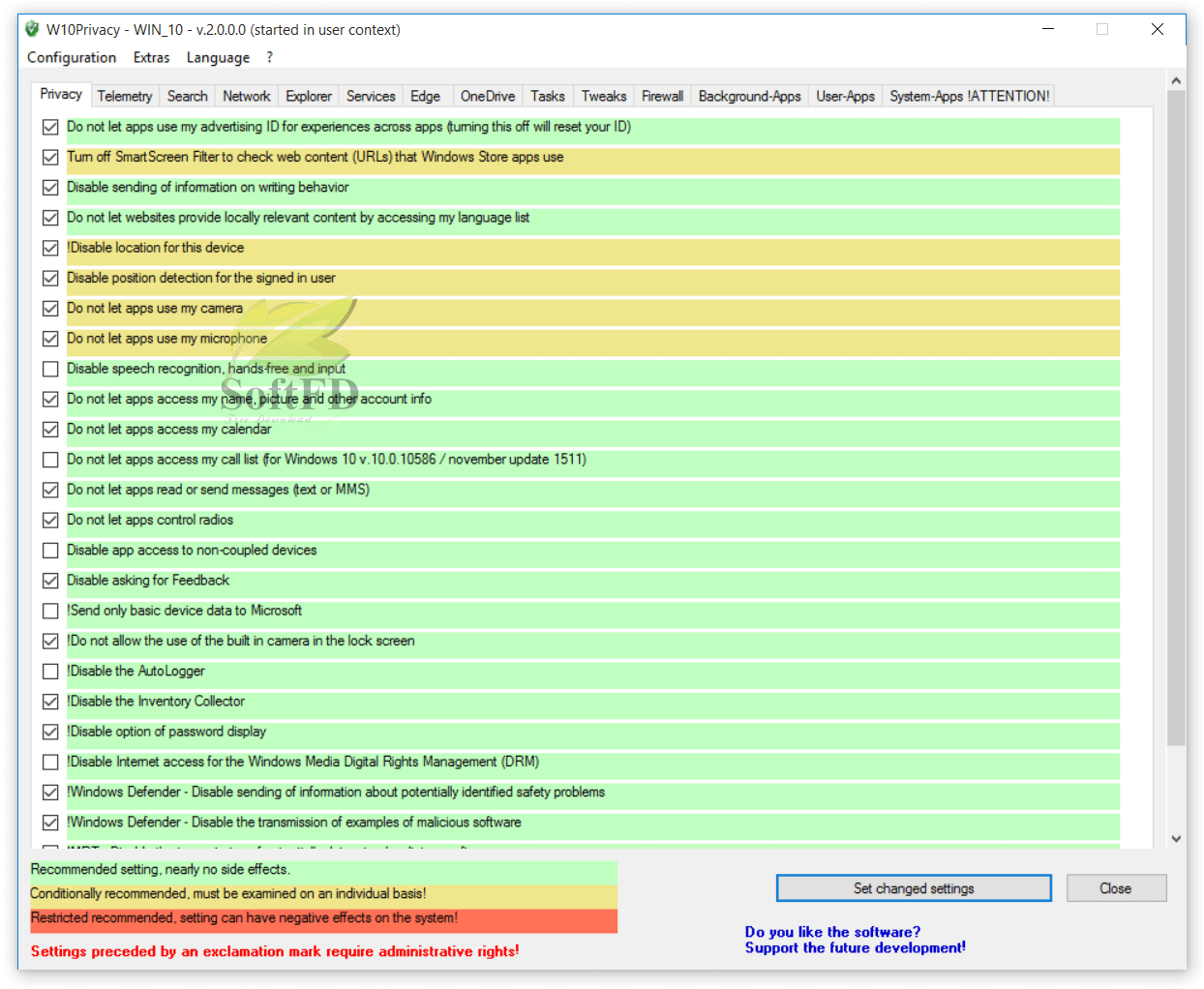Switch to the Services tab

[371, 96]
